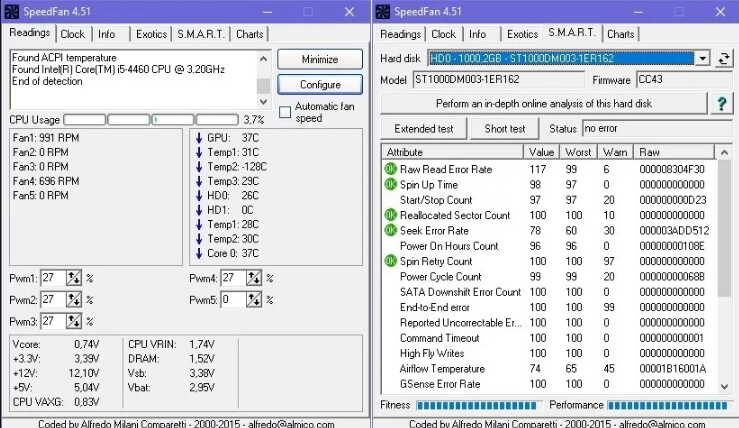739x428 pixels.
Task: Select the Start/Stop Count attribute row
Action: pyautogui.click(x=549, y=200)
